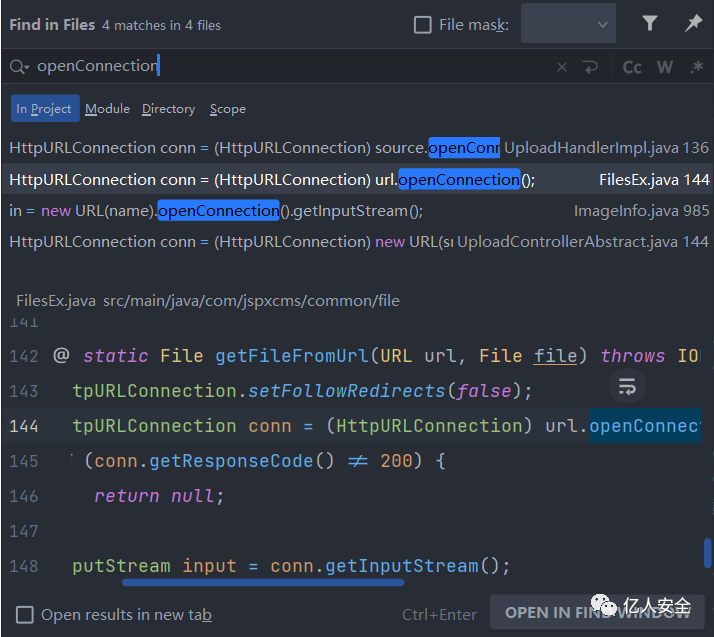
Task: Select UploadControllerAbstract.java 144 result row
Action: coord(357,242)
